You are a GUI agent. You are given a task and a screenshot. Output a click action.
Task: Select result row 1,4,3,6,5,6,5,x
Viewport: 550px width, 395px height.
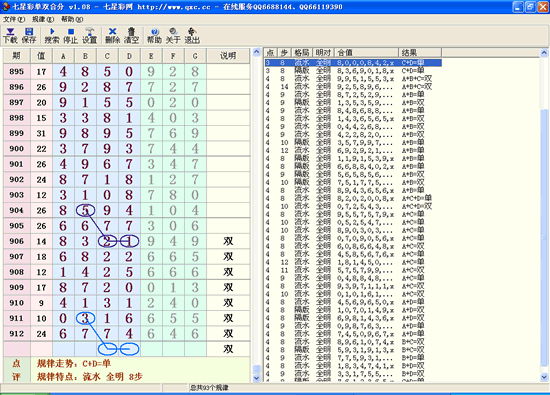point(353,119)
